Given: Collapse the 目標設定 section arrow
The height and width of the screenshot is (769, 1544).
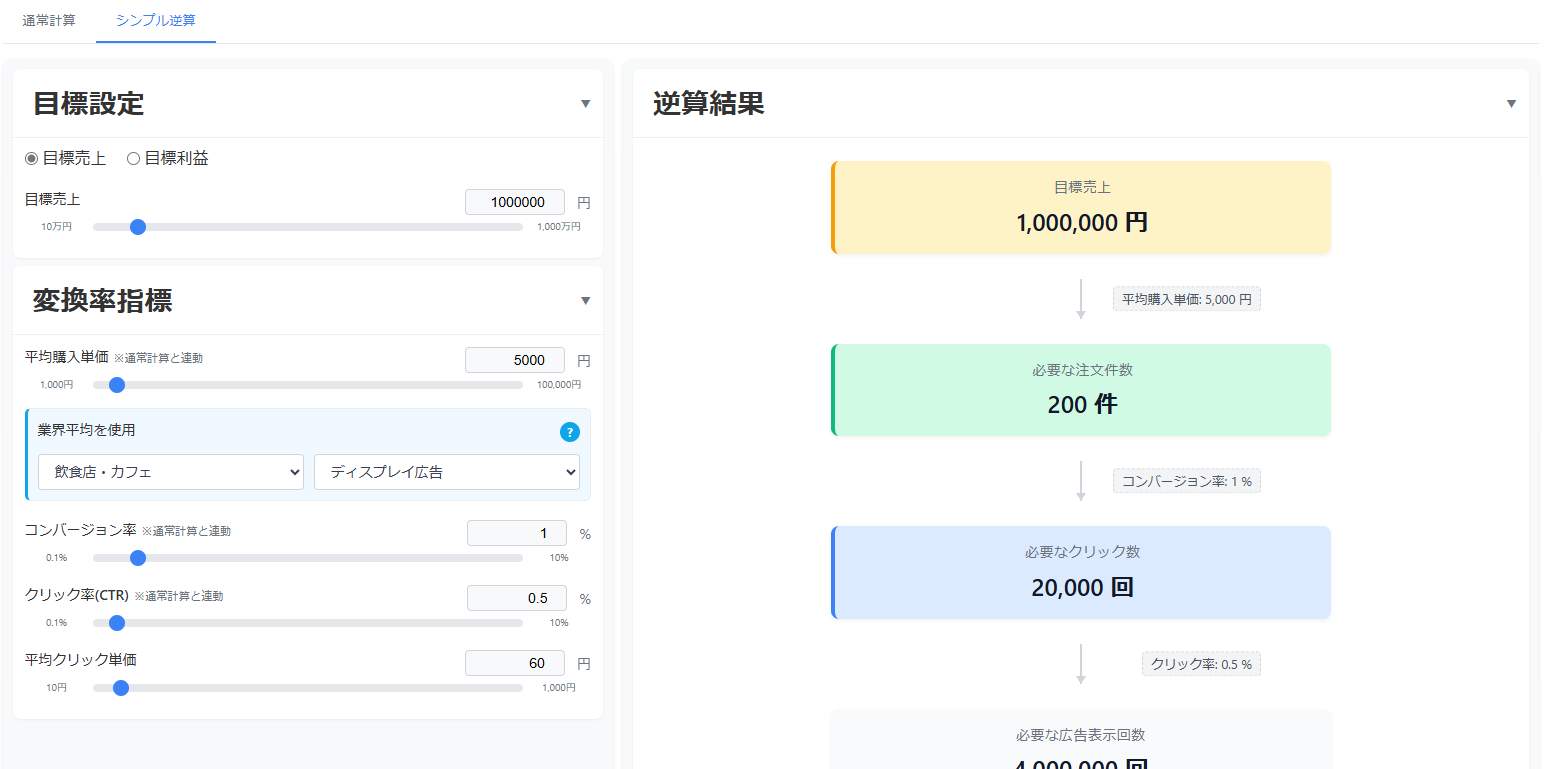Looking at the screenshot, I should pyautogui.click(x=585, y=104).
